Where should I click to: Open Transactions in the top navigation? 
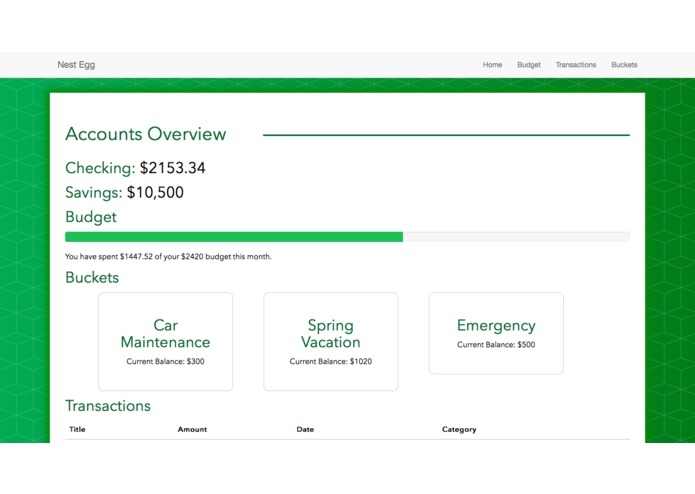[x=576, y=65]
